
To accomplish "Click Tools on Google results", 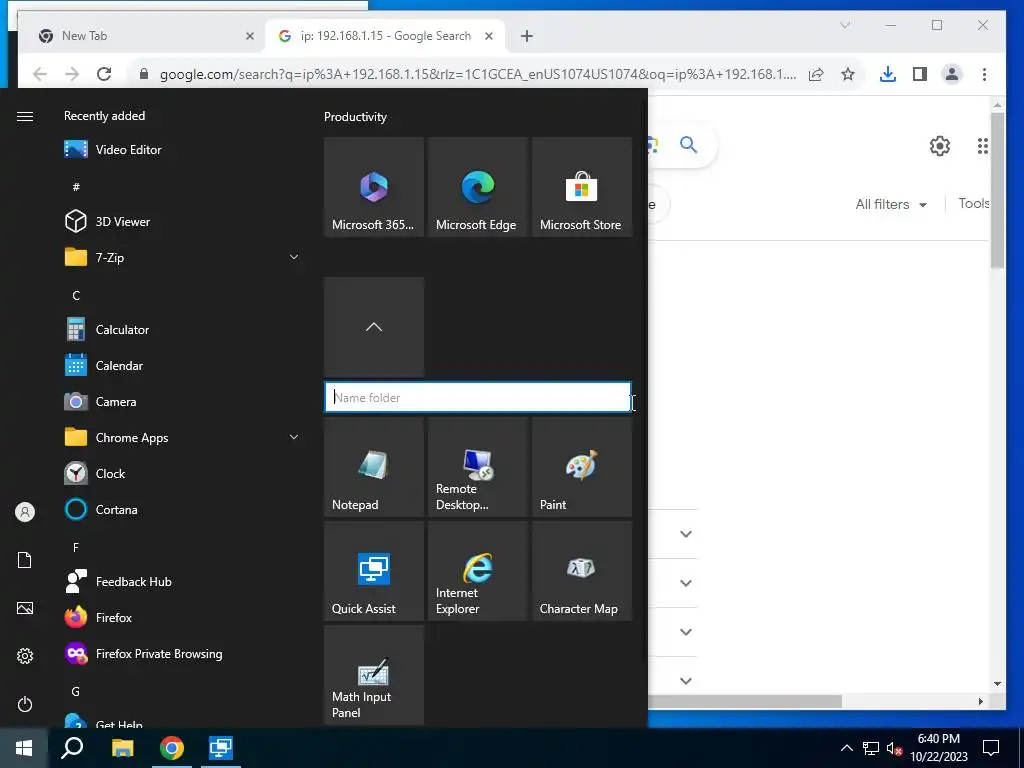I will click(x=974, y=204).
